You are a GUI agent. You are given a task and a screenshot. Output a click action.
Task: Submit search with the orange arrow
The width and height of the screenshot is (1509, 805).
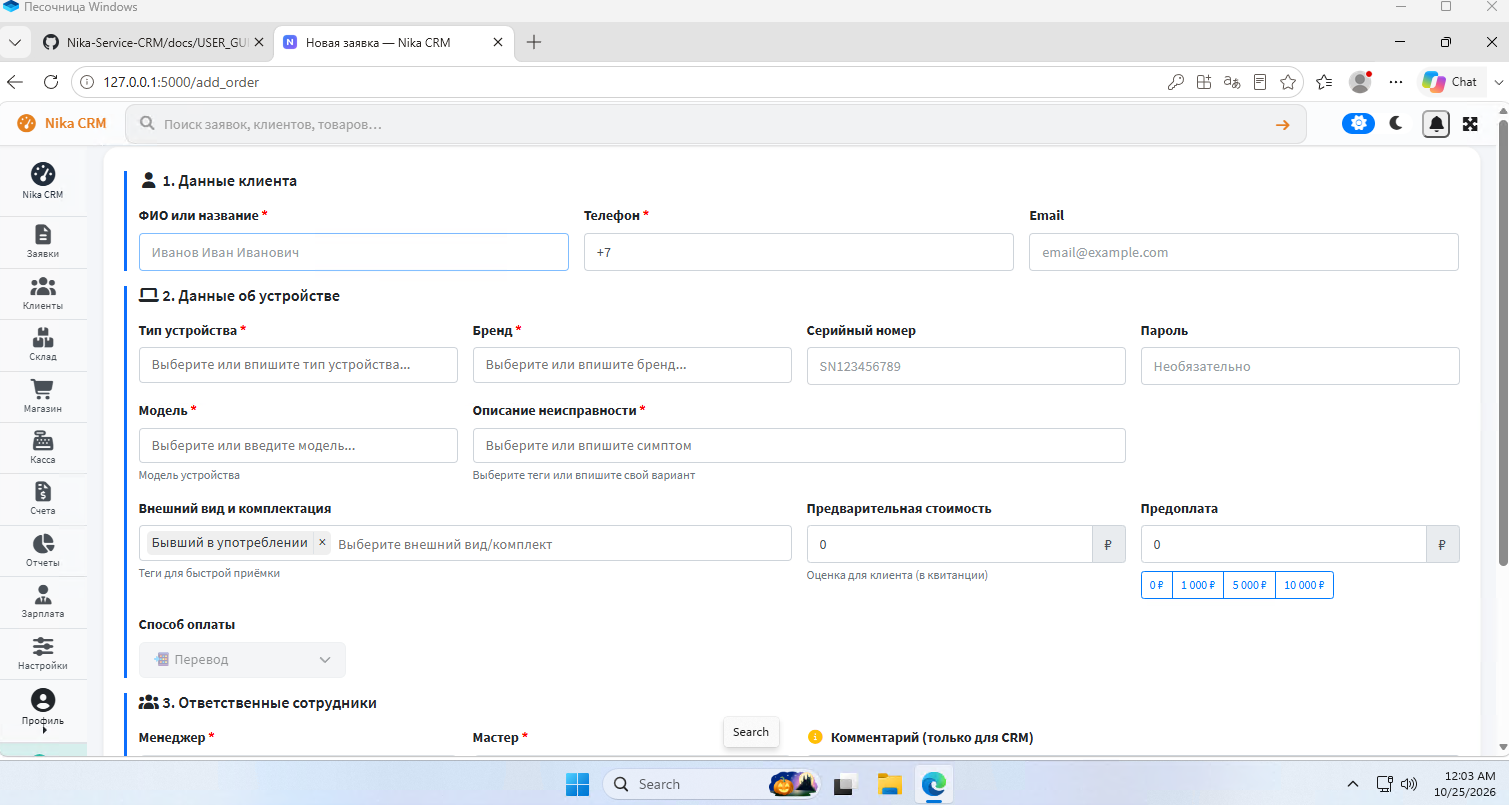pyautogui.click(x=1282, y=125)
